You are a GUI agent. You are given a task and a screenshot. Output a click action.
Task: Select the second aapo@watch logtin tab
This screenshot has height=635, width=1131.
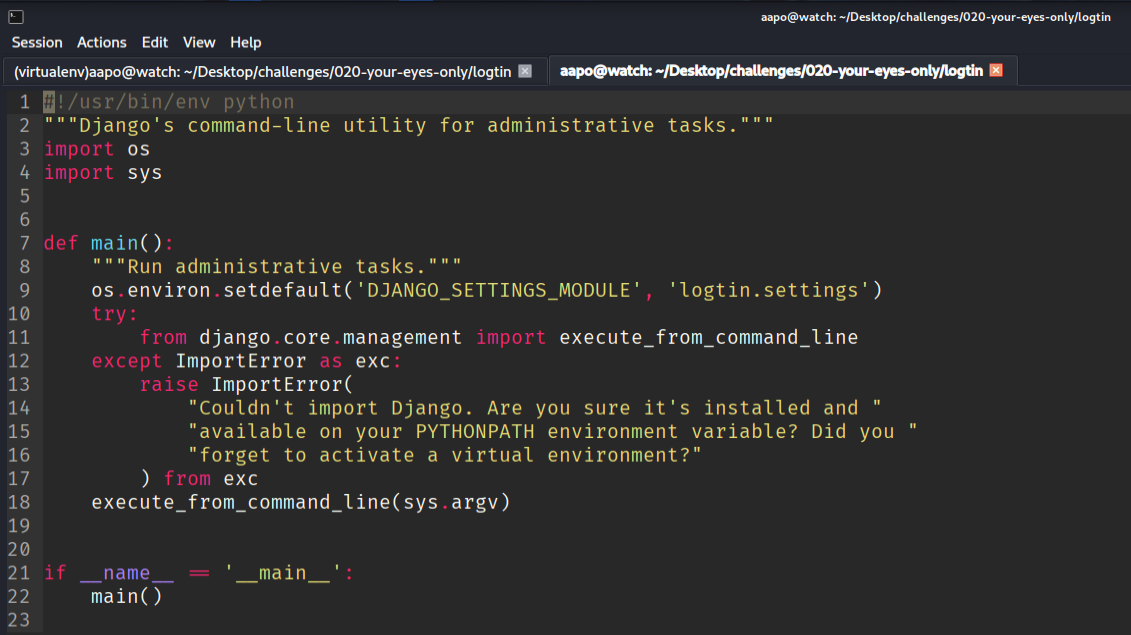[x=771, y=71]
